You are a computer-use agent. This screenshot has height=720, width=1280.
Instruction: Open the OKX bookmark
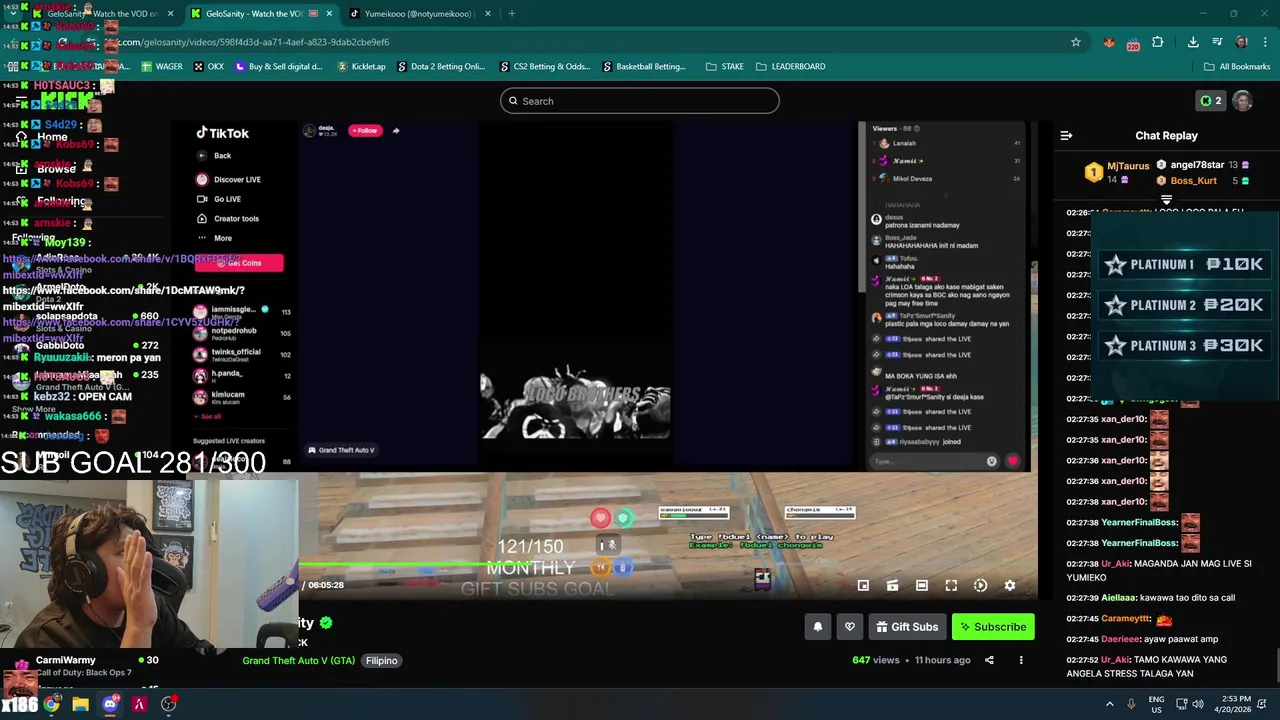pyautogui.click(x=209, y=67)
